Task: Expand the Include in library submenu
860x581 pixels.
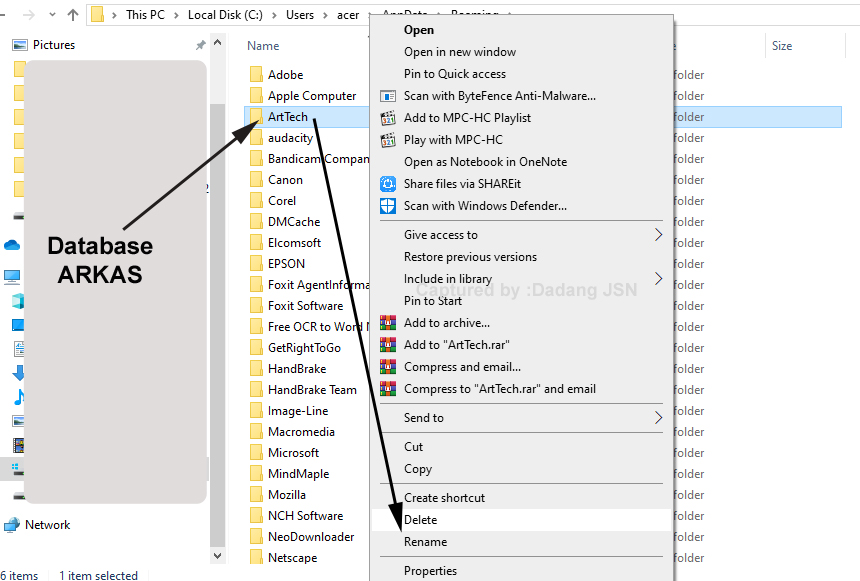Action: tap(658, 279)
